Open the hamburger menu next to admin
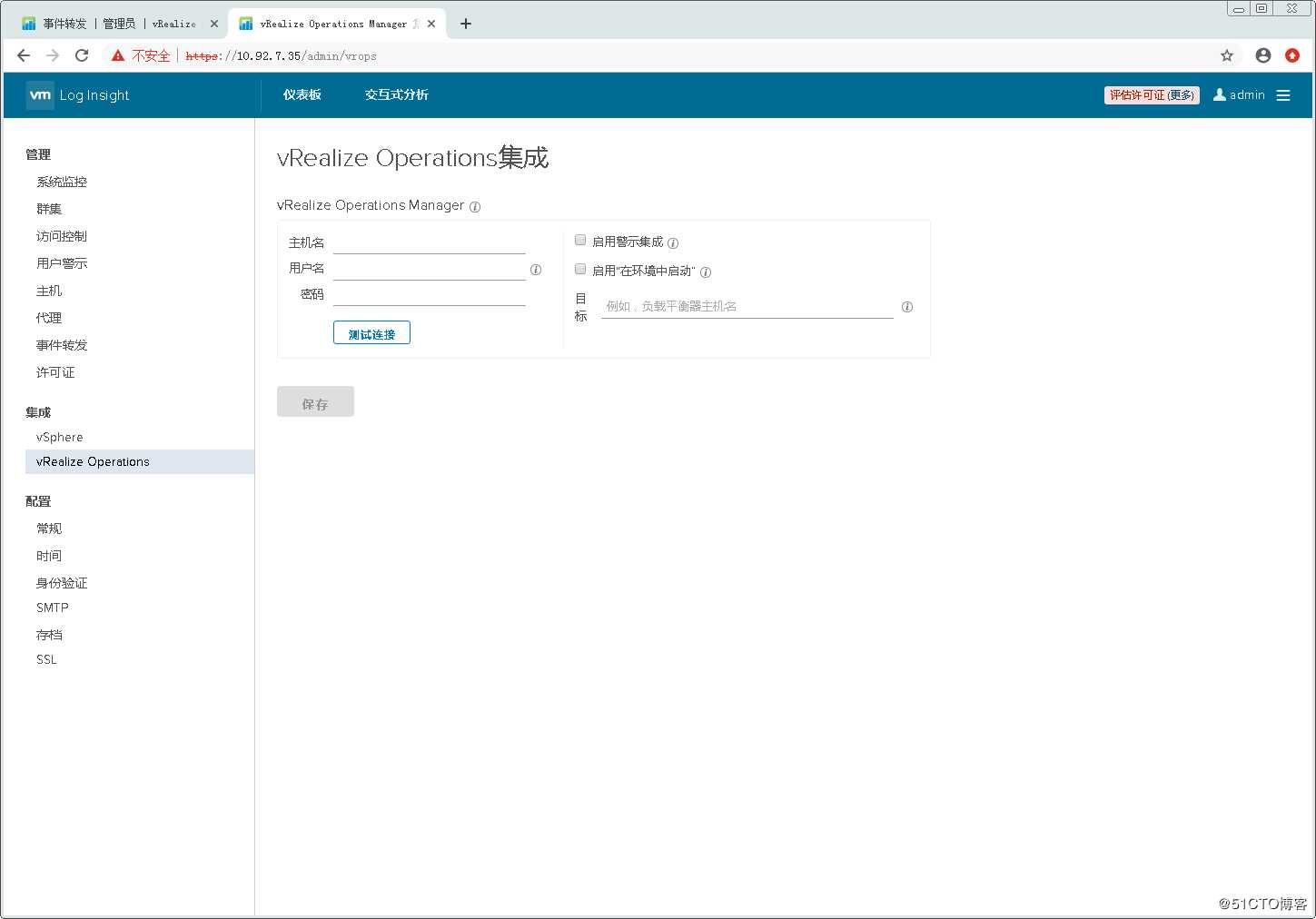The image size is (1316, 919). (1283, 95)
